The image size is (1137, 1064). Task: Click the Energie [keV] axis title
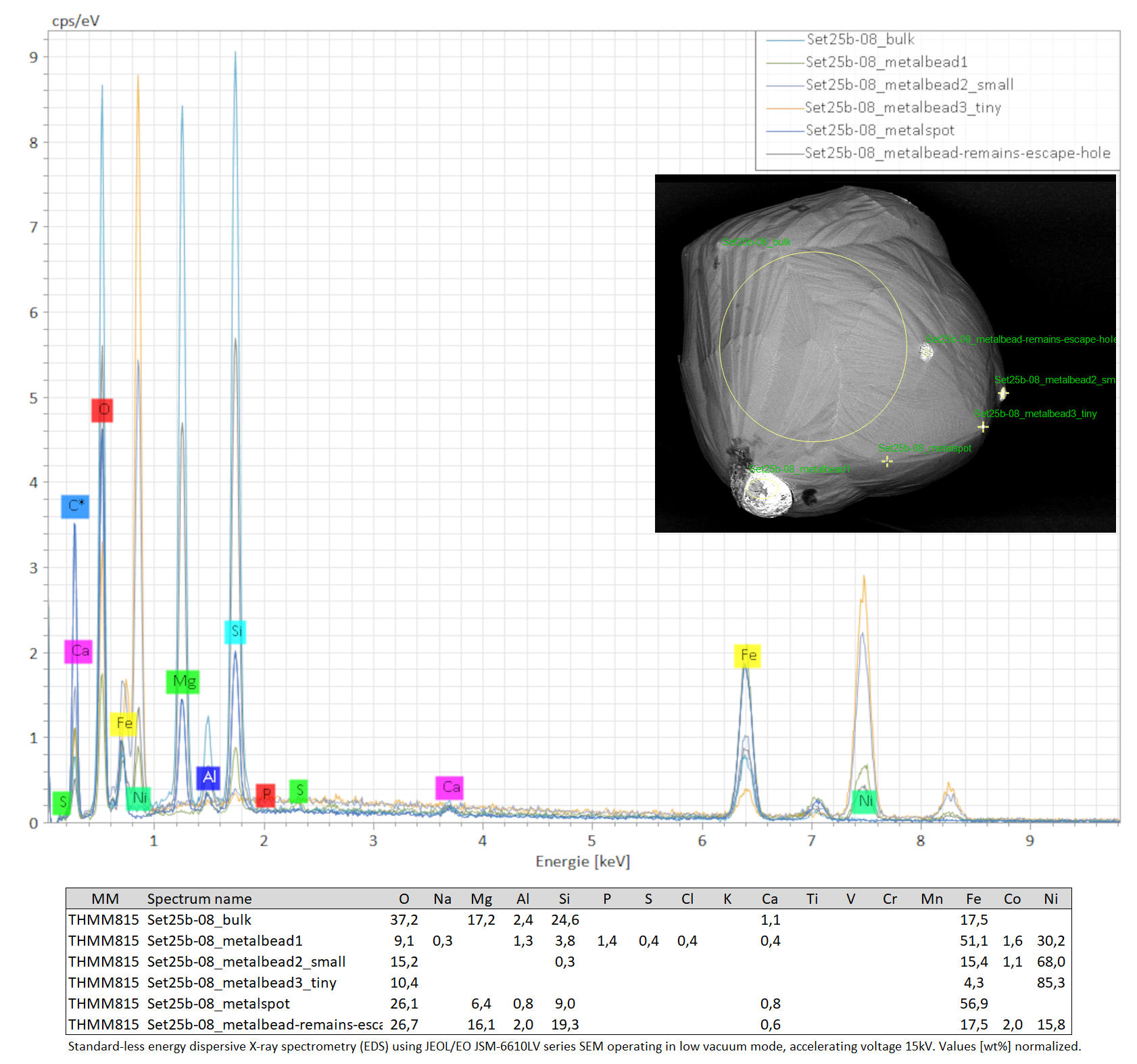click(x=583, y=861)
